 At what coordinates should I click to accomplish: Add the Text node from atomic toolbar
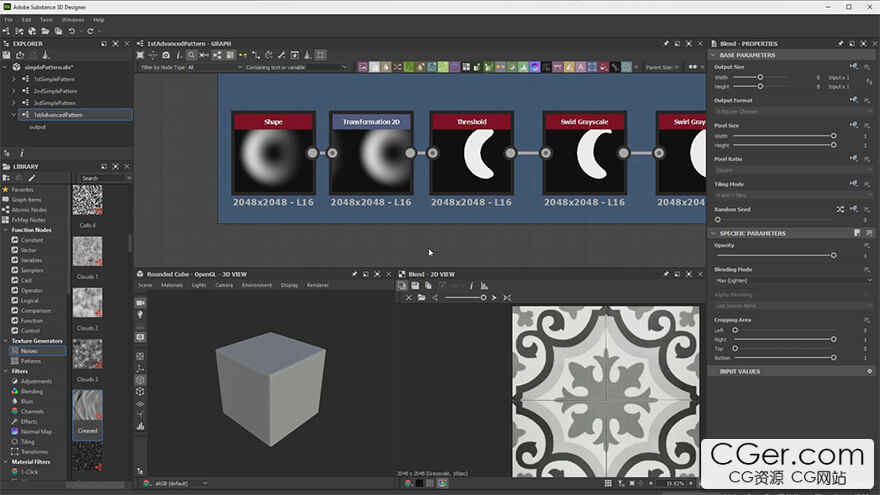pos(581,67)
